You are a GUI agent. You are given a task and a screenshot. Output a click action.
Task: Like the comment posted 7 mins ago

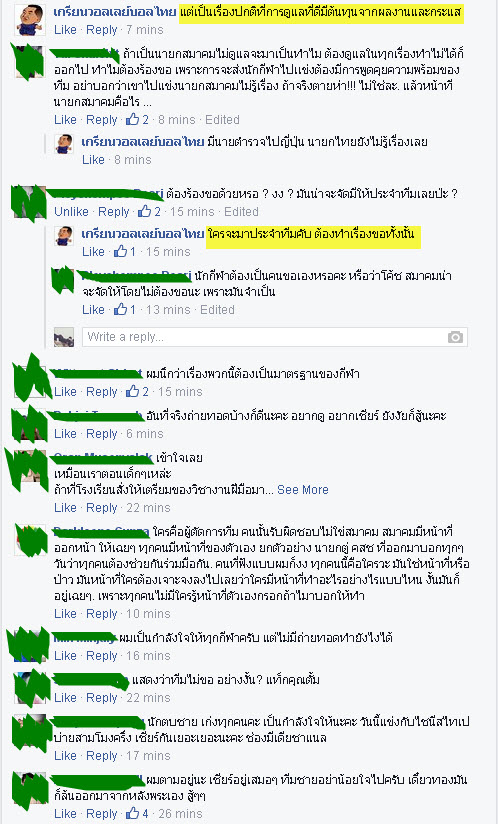[x=65, y=30]
